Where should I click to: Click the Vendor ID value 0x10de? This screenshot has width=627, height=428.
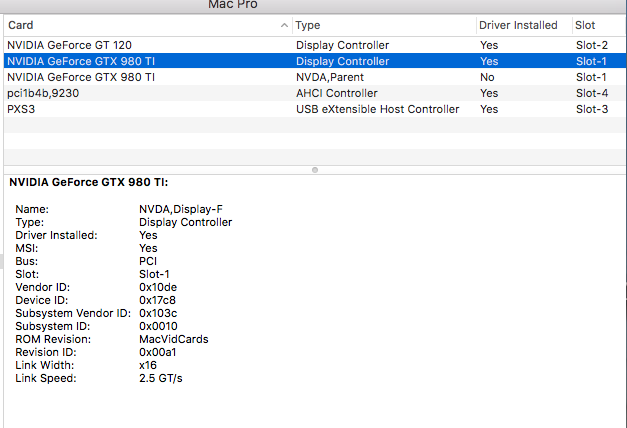click(158, 287)
